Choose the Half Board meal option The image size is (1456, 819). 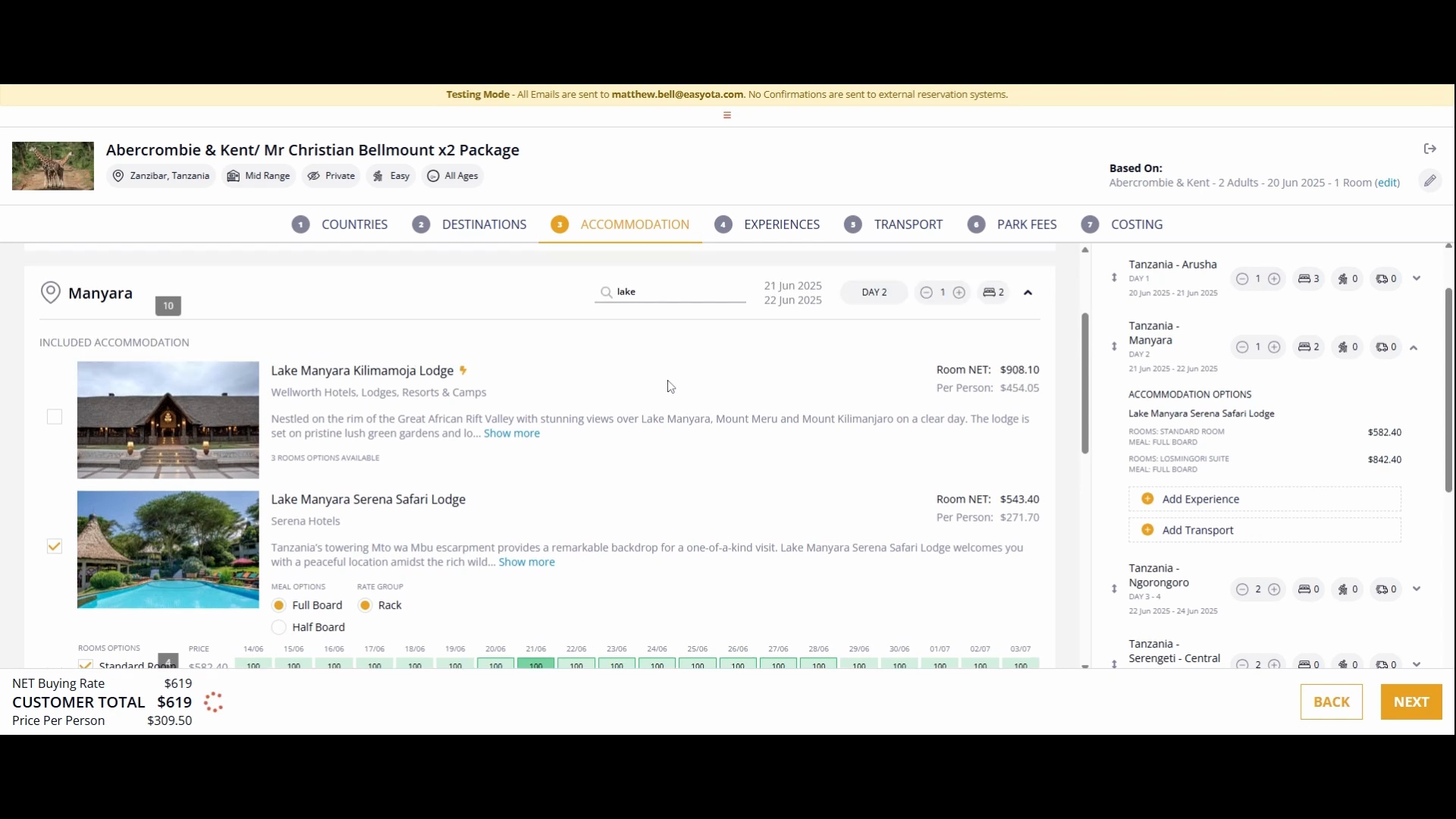tap(279, 628)
